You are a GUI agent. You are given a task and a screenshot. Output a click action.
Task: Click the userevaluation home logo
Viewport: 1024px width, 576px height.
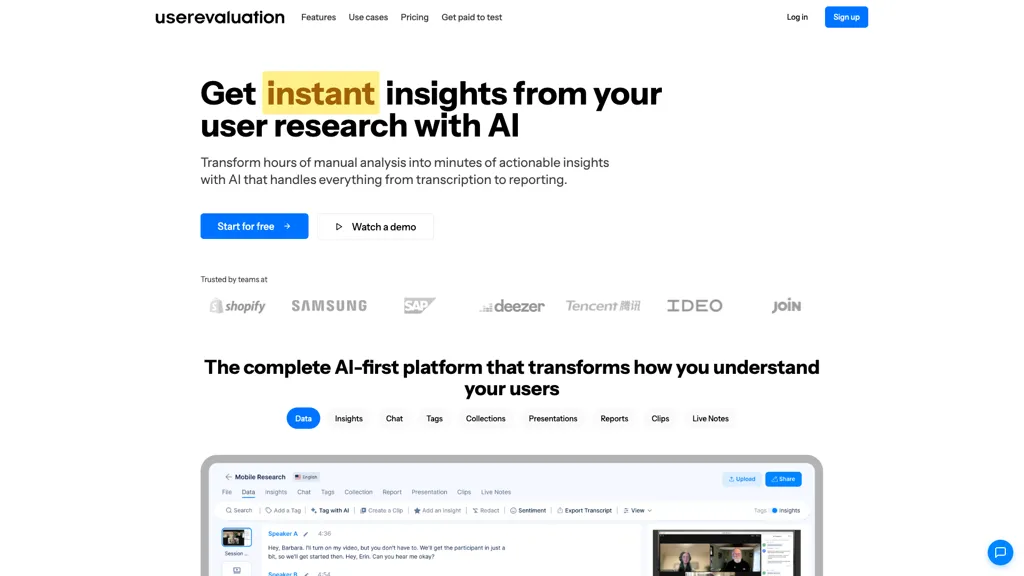(220, 18)
